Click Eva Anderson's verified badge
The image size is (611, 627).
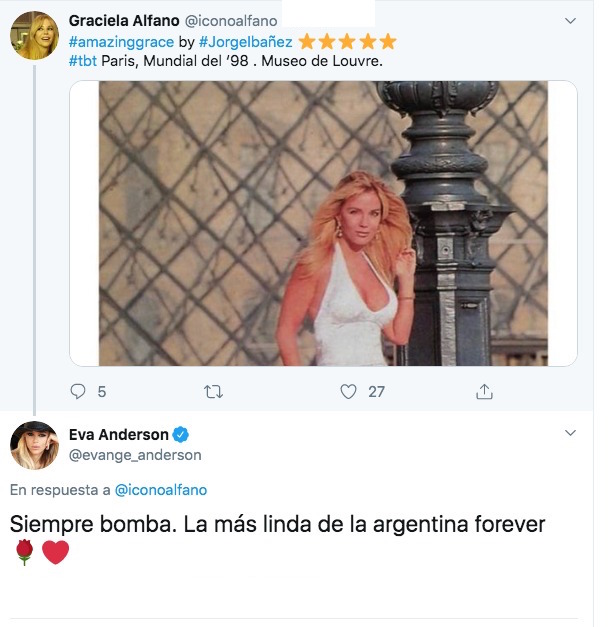(x=181, y=434)
